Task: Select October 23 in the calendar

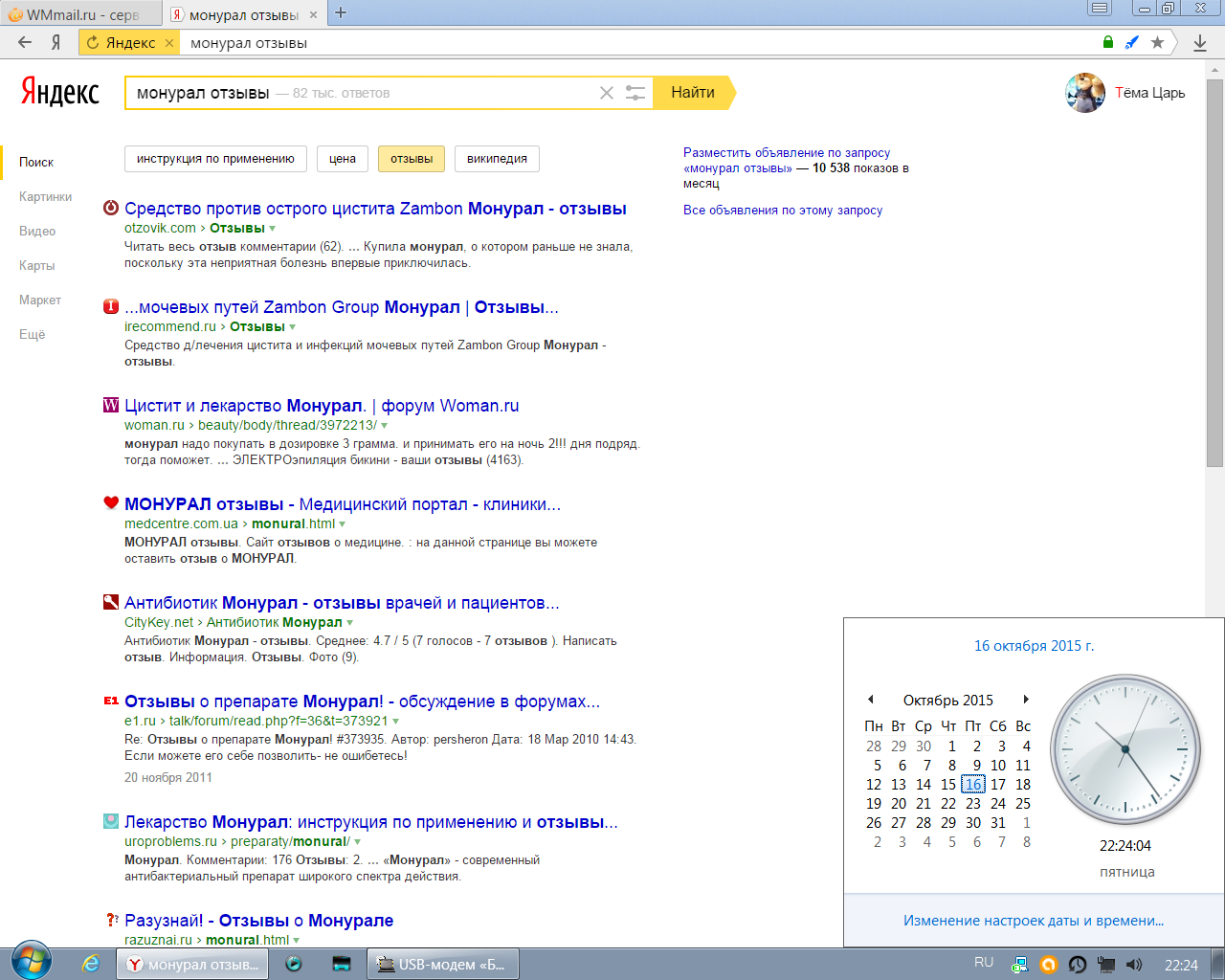Action: (x=973, y=803)
